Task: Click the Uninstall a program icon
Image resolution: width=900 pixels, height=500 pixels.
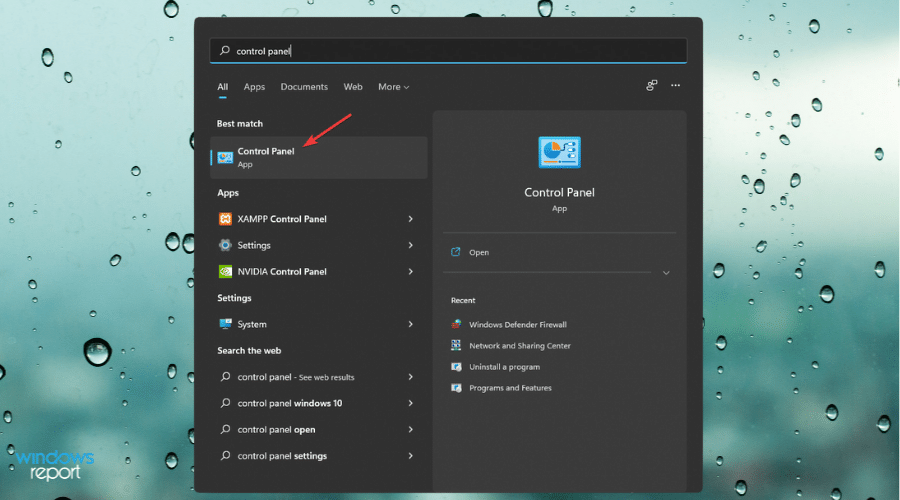Action: (456, 367)
